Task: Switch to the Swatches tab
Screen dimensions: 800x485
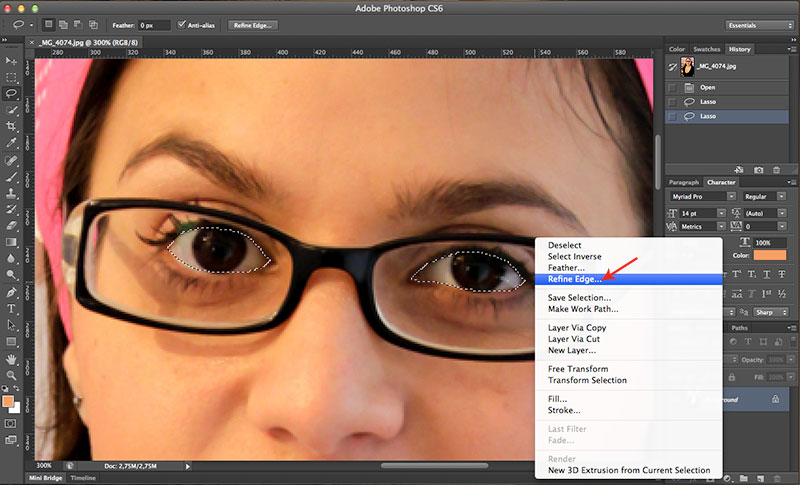Action: click(x=709, y=49)
